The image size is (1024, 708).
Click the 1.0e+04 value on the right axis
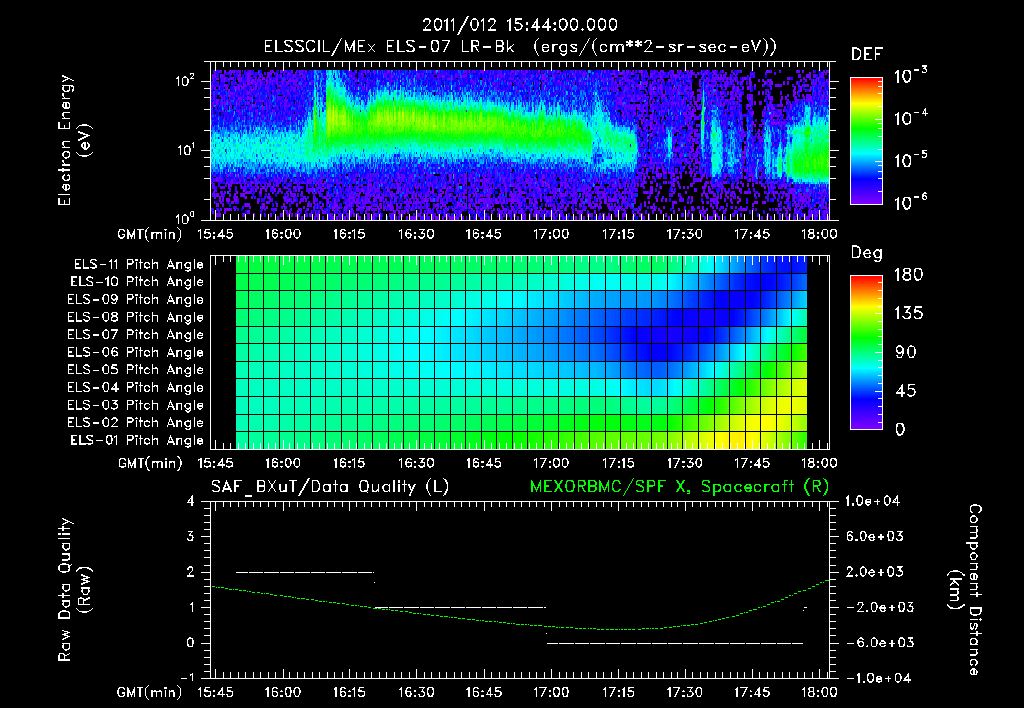point(872,501)
